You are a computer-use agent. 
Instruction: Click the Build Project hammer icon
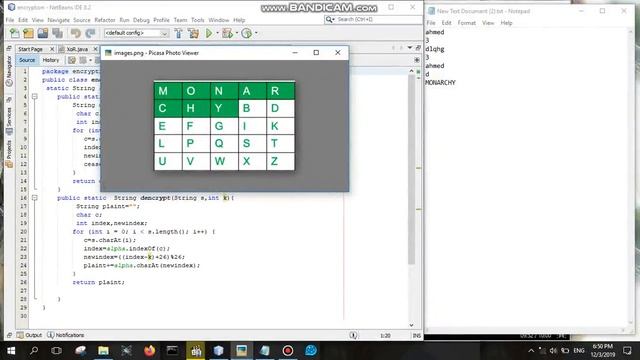[178, 33]
